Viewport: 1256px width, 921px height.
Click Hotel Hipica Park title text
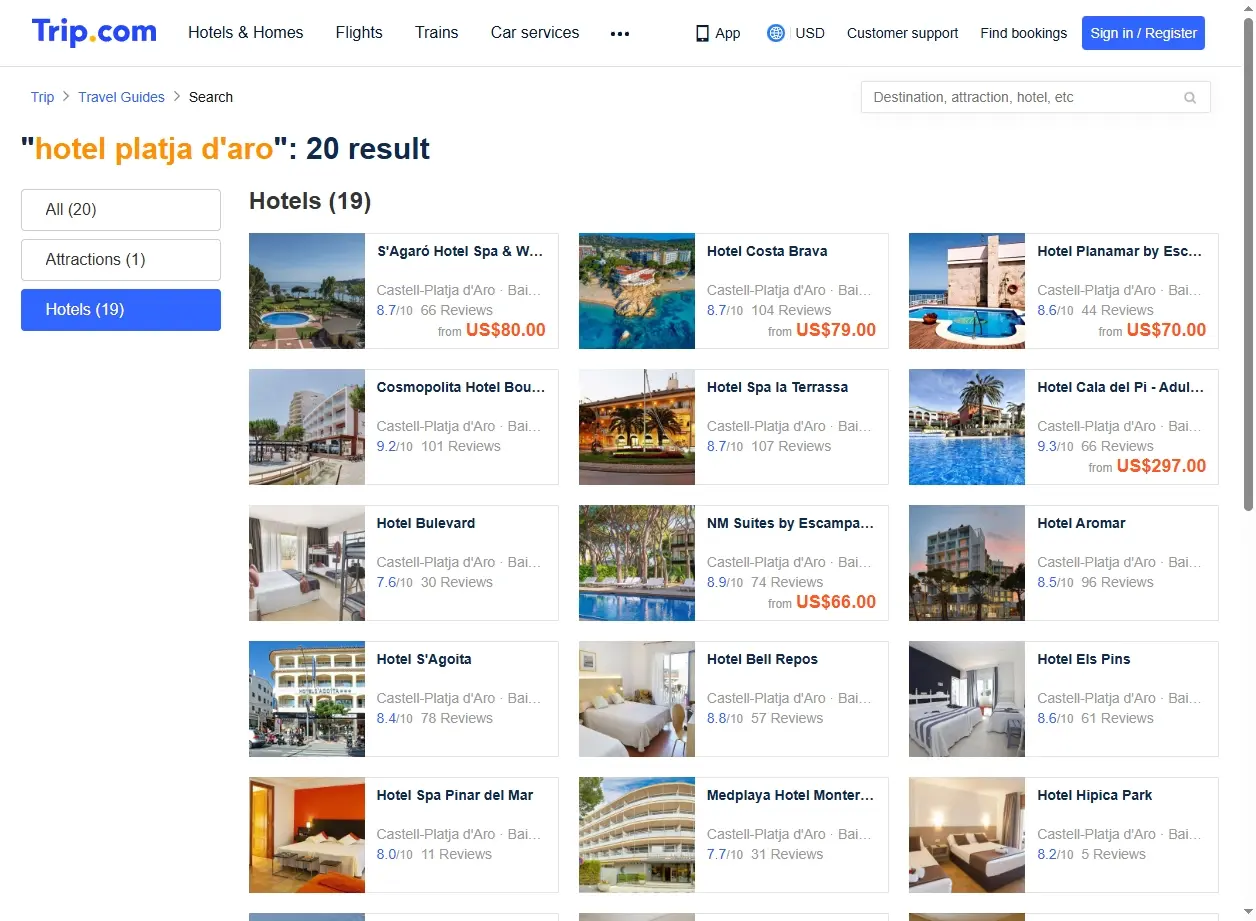click(x=1095, y=795)
